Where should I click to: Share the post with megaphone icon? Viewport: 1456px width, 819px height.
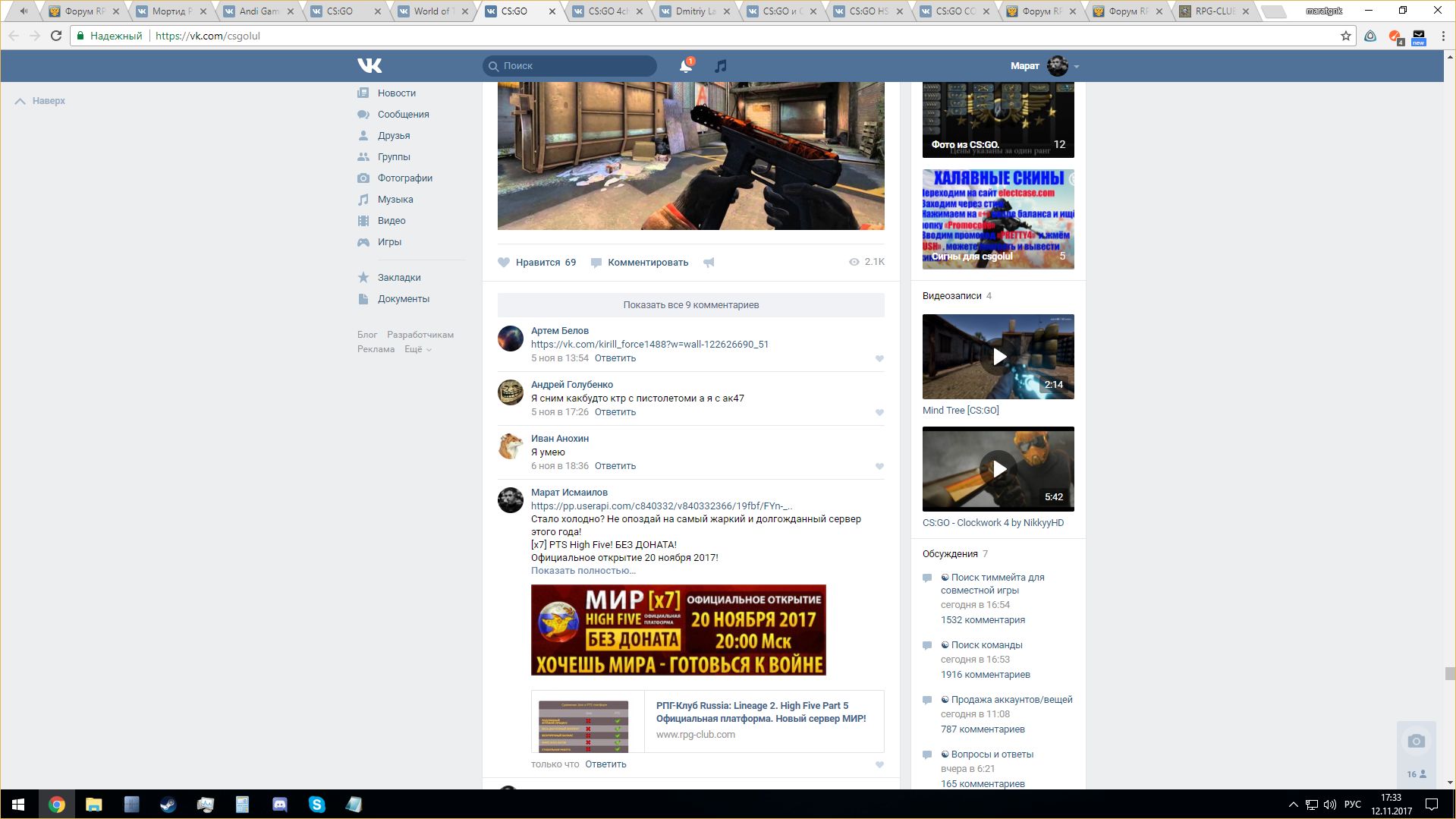tap(709, 263)
